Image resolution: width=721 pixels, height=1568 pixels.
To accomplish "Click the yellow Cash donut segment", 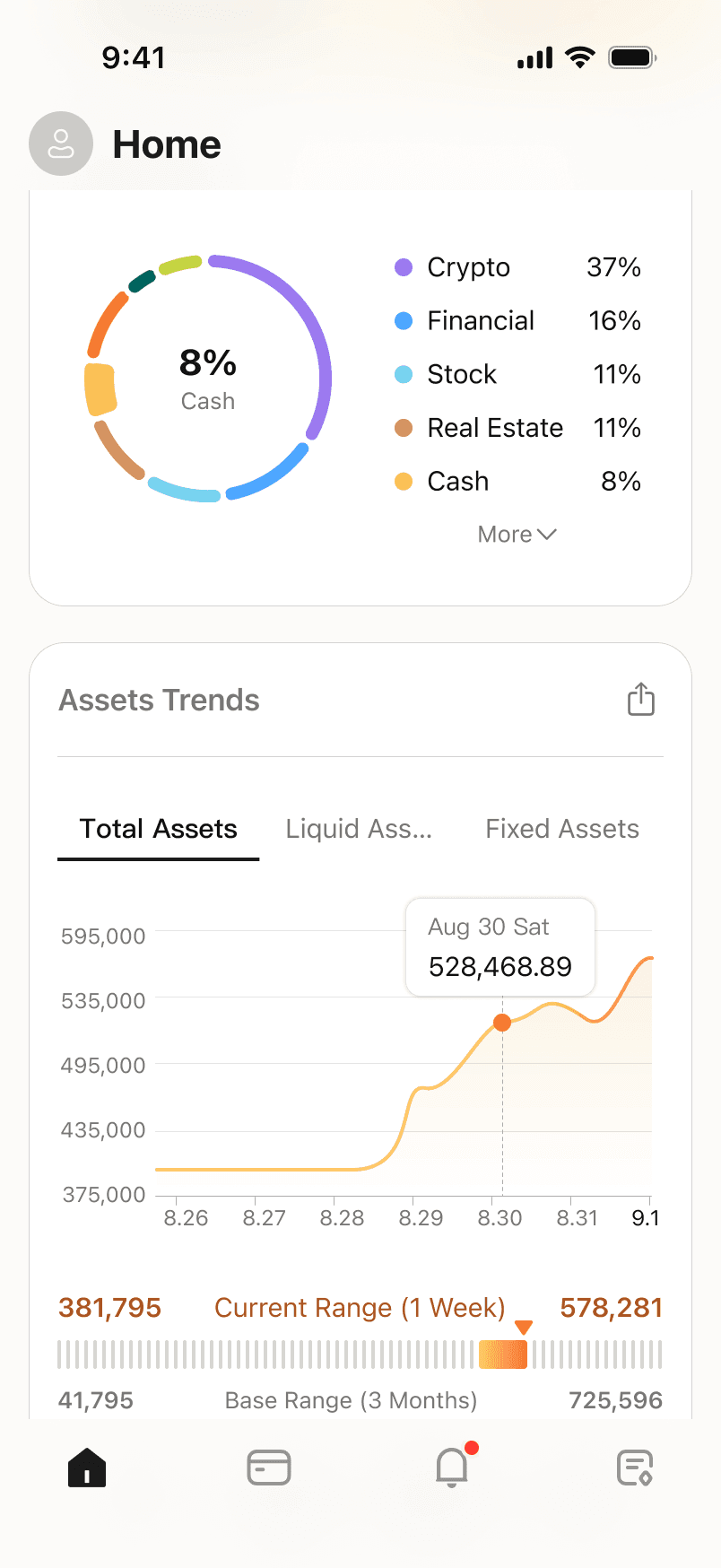I will 100,389.
